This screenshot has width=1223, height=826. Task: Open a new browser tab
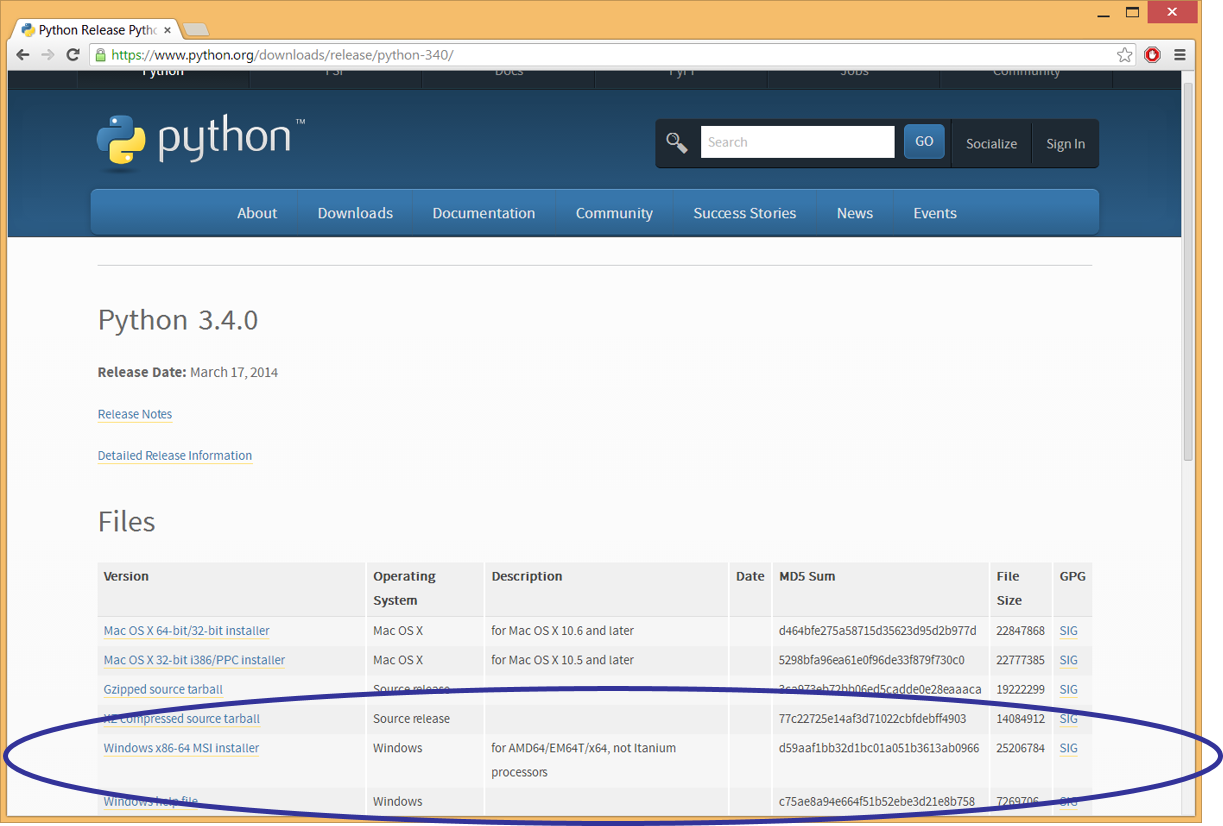(x=195, y=30)
